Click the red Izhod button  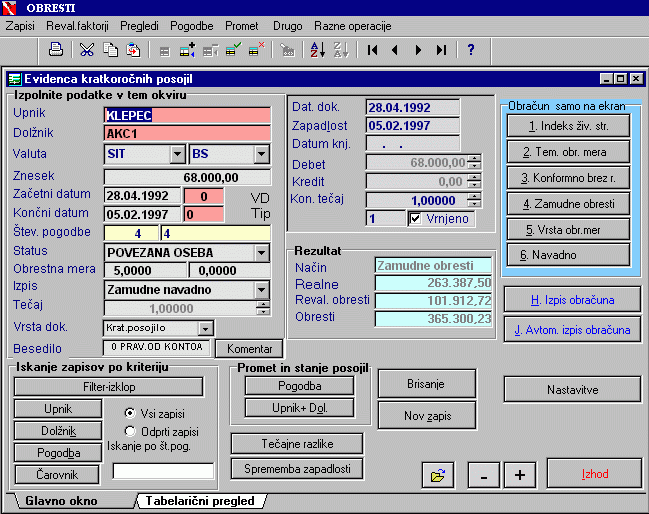pyautogui.click(x=594, y=474)
